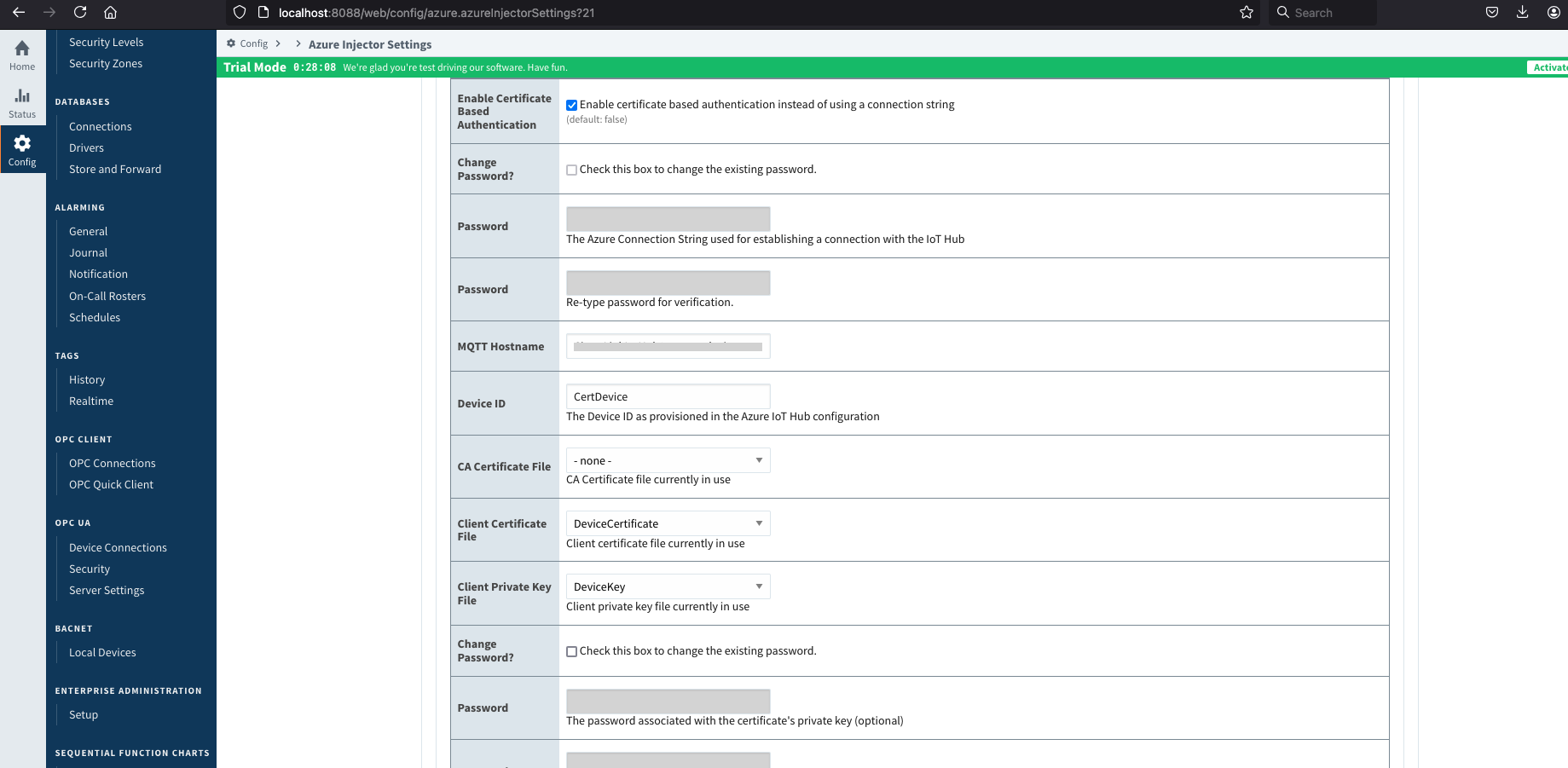Check the first Change Password checkbox
1568x768 pixels.
click(x=572, y=170)
